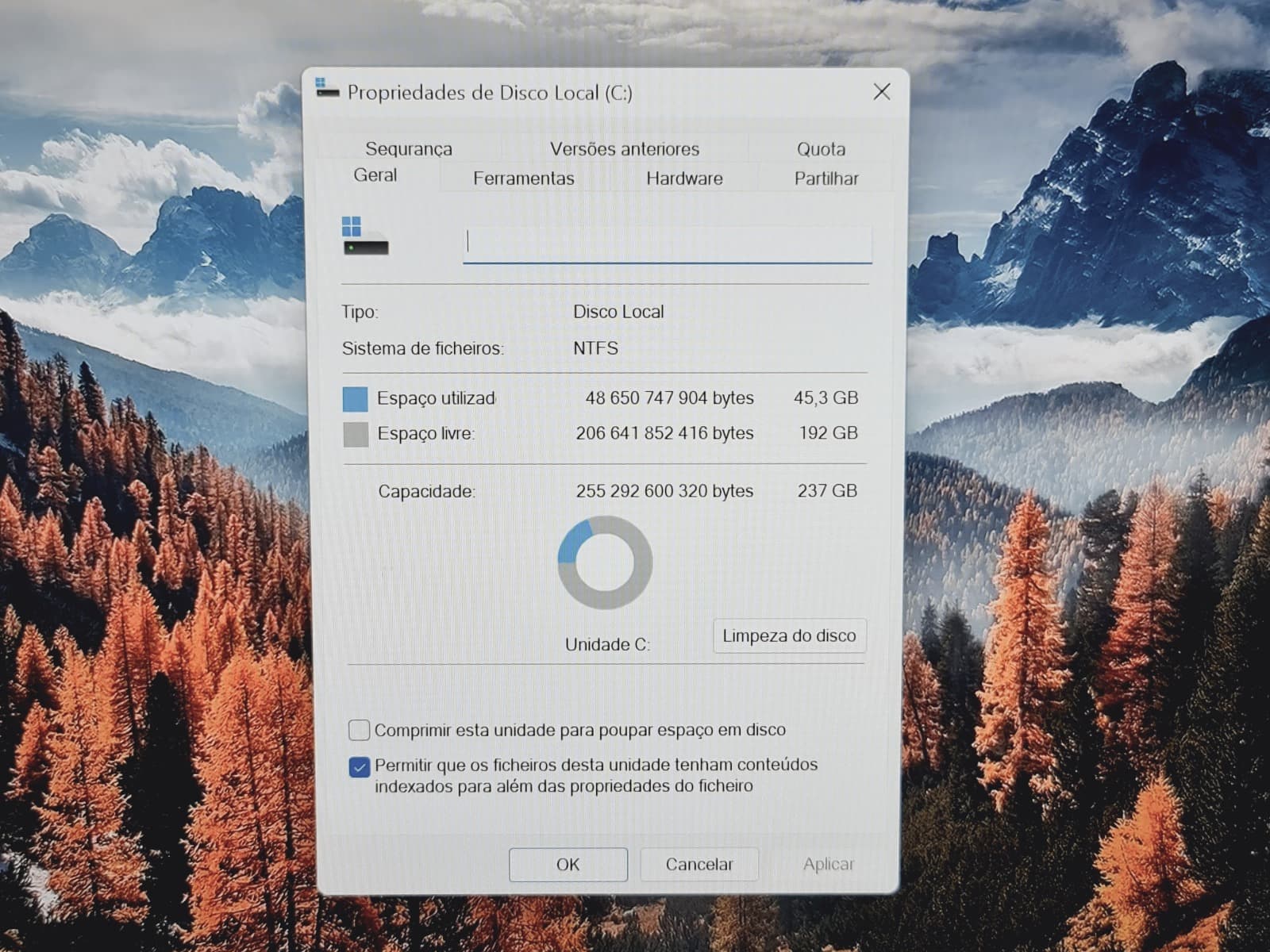1270x952 pixels.
Task: Click the Limpeza do disco button
Action: coord(789,635)
